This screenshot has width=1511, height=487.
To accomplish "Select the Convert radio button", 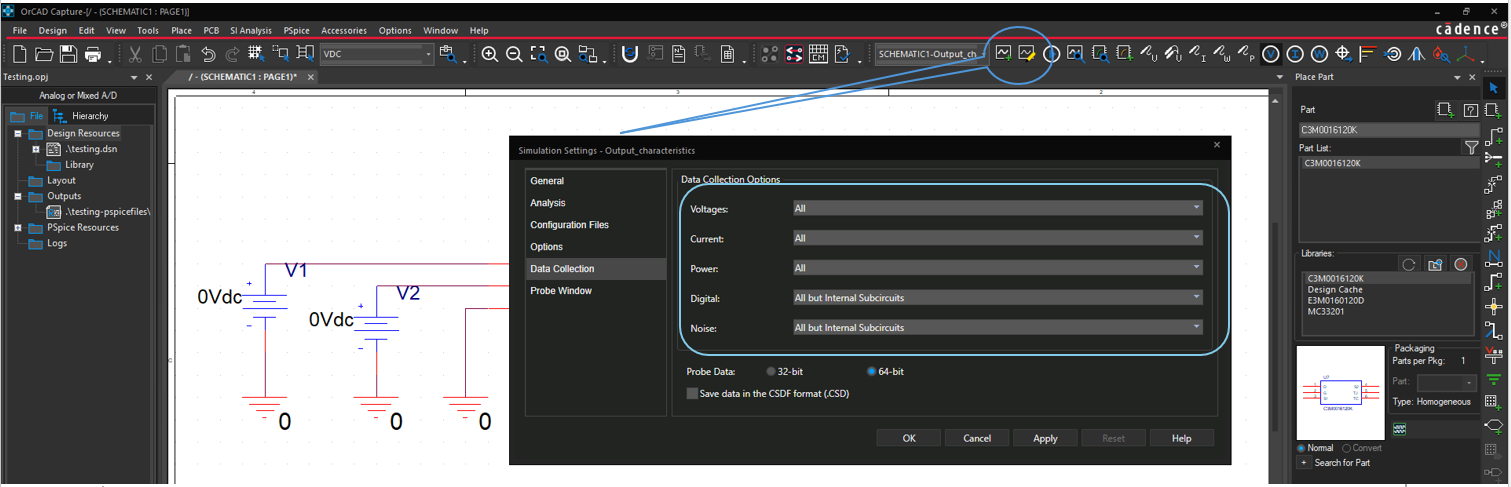I will point(1347,448).
